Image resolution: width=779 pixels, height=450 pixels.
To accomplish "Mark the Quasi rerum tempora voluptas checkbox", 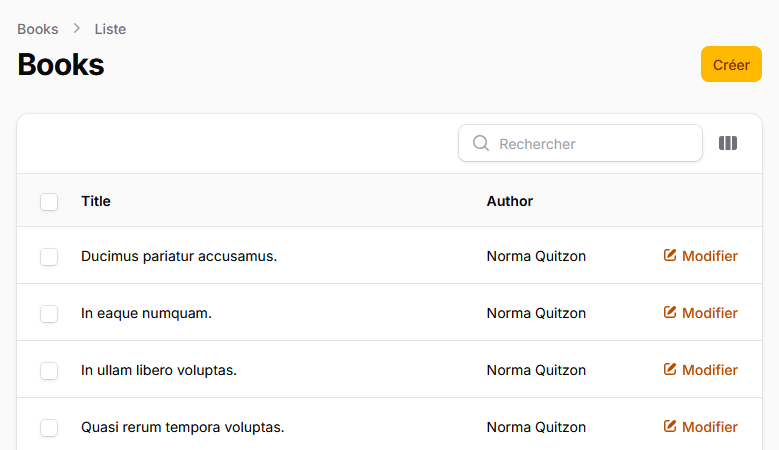I will tap(49, 428).
